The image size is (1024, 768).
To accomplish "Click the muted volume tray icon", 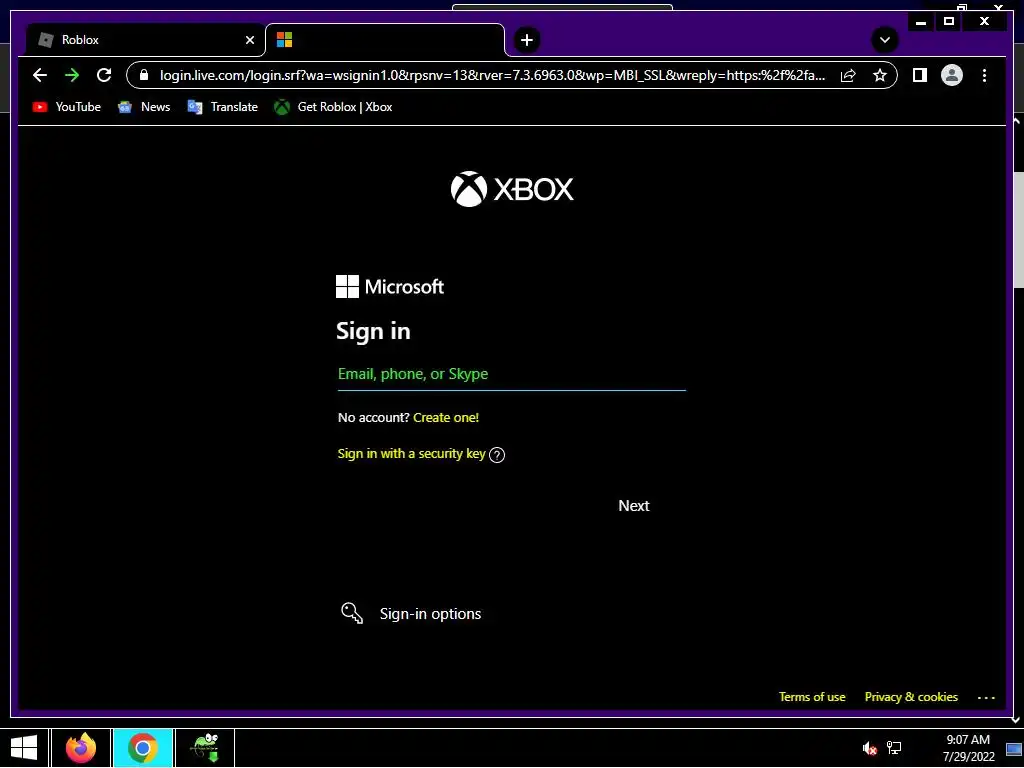I will tap(869, 748).
